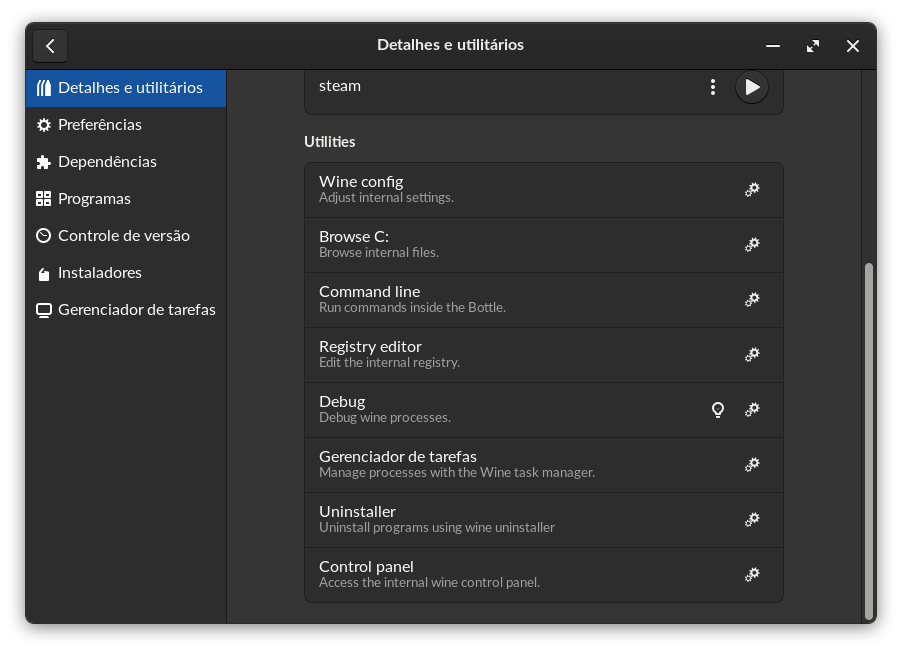Screen dimensions: 902x652
Task: Open Controle de versão section
Action: point(124,235)
